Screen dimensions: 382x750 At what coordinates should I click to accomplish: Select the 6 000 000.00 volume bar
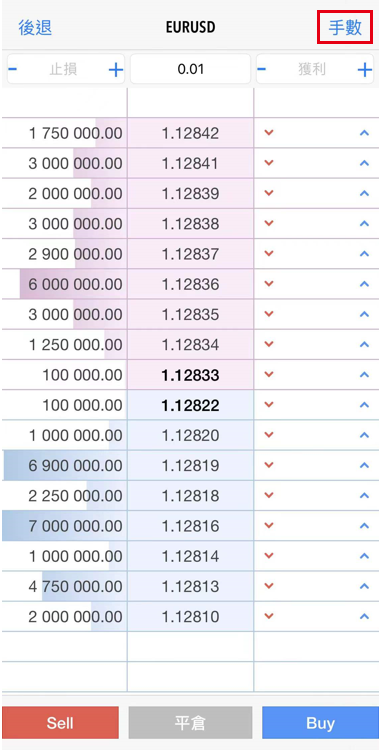tap(73, 284)
